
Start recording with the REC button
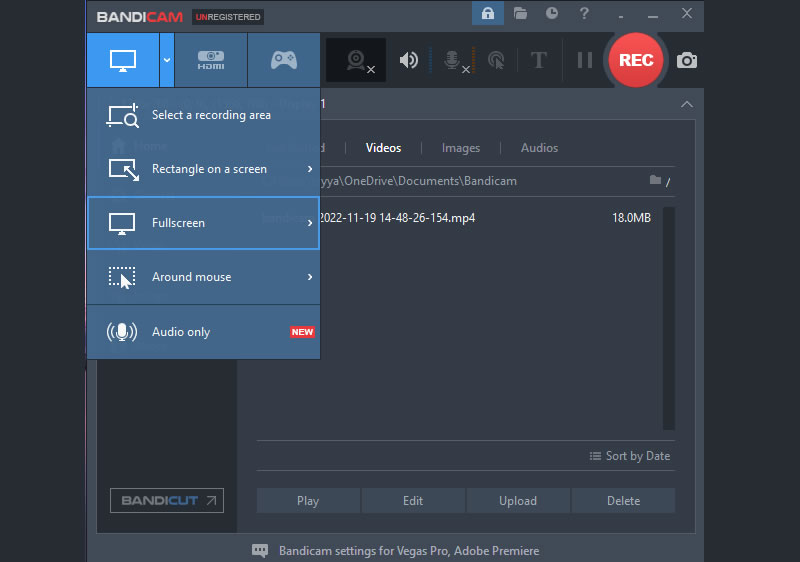tap(636, 60)
